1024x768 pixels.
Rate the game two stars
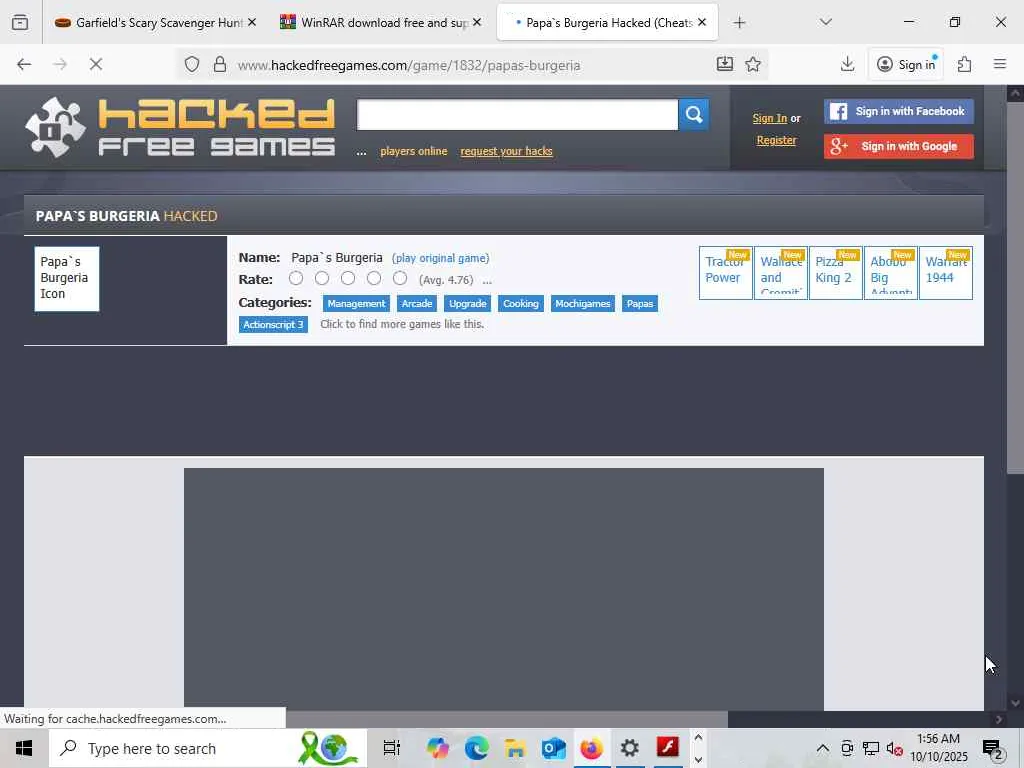click(x=322, y=279)
